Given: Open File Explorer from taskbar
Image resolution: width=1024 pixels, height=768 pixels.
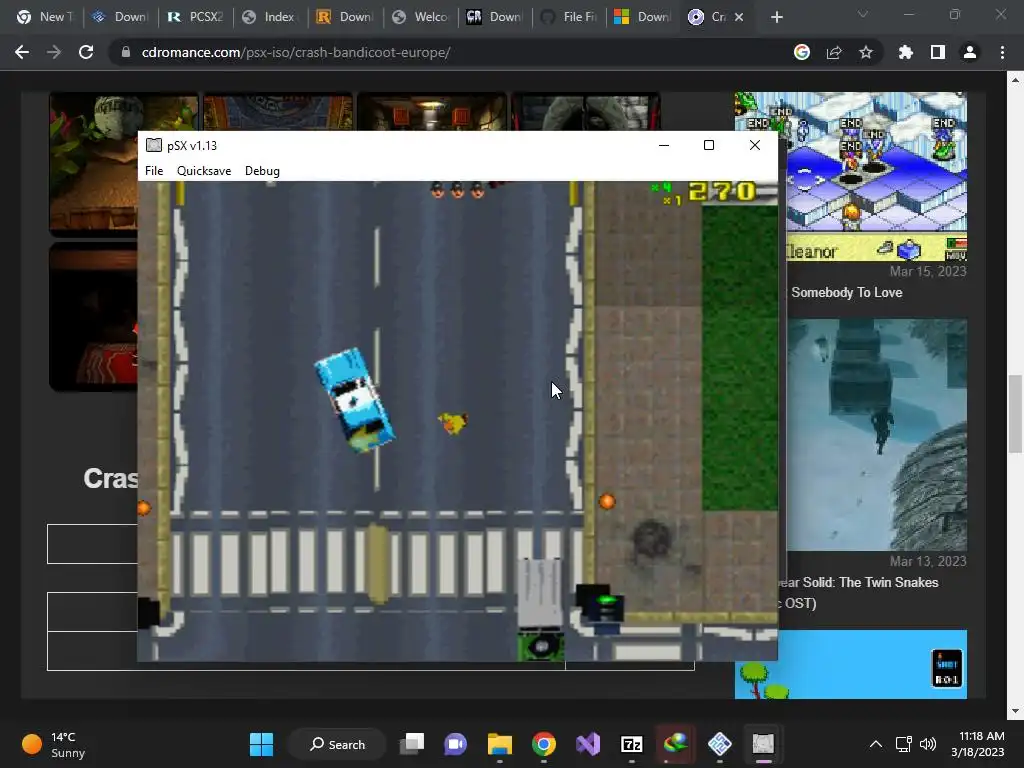Looking at the screenshot, I should 500,744.
